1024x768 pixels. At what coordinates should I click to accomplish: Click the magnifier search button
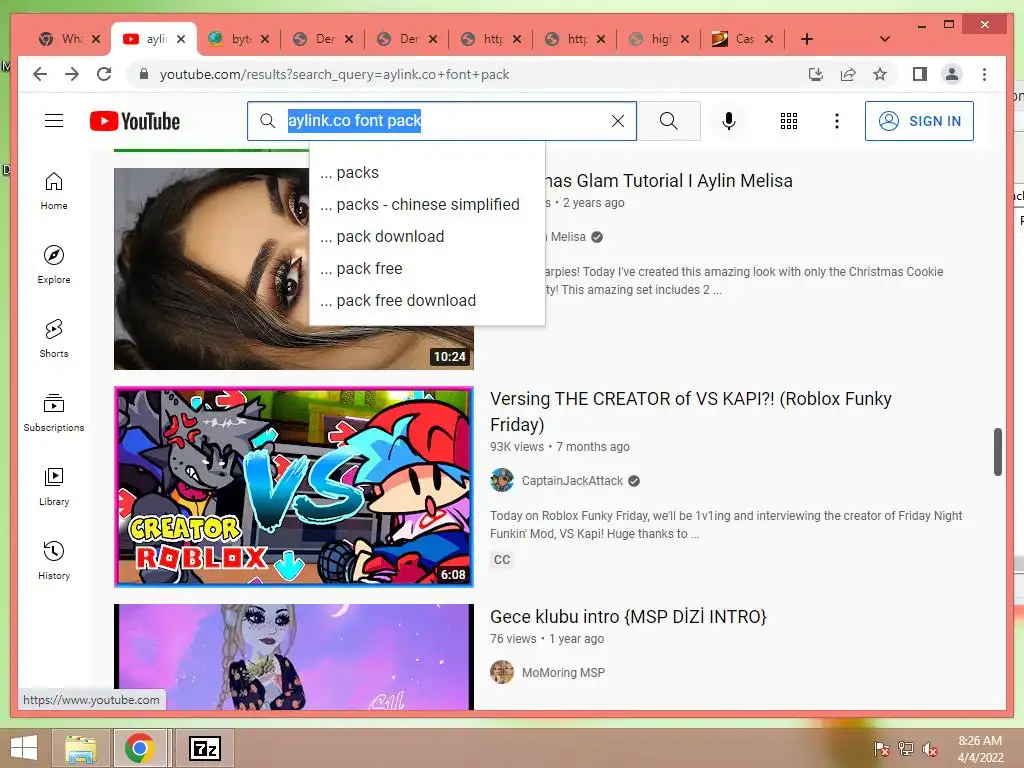[x=668, y=121]
